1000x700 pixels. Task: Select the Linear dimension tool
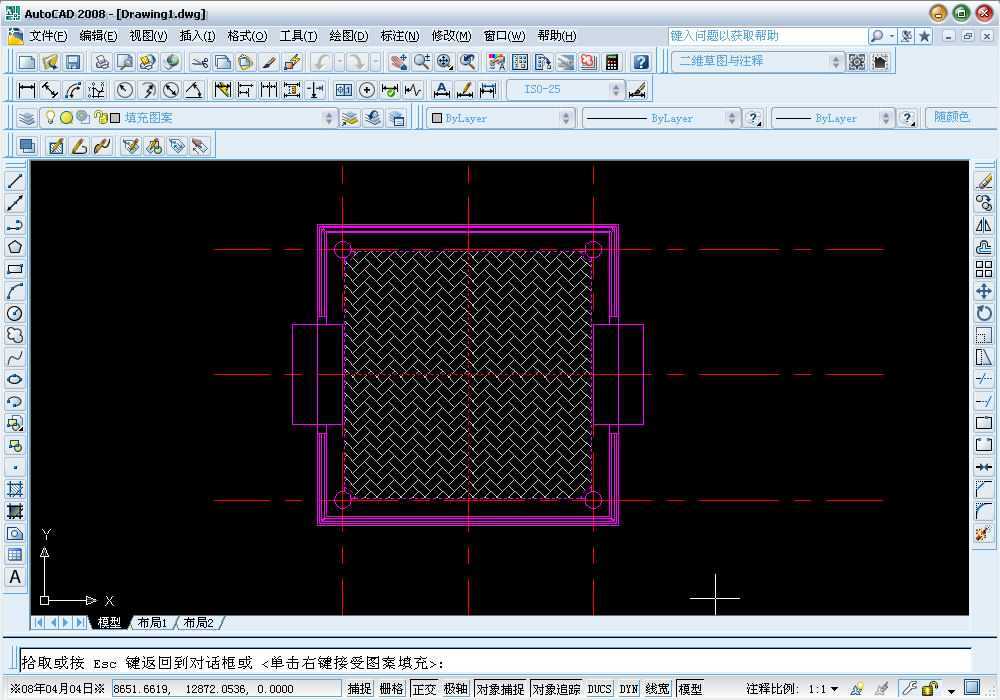(27, 90)
